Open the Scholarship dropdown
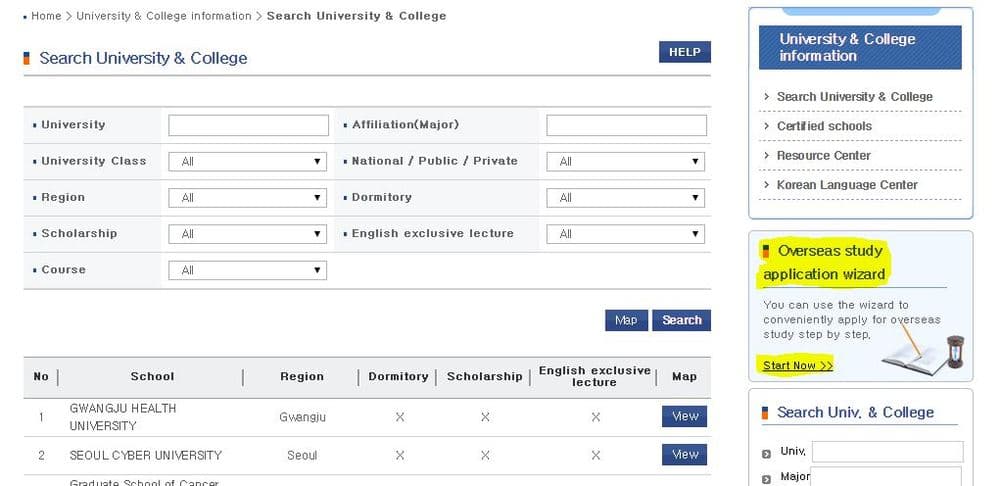Screen dimensions: 1000x486 [x=247, y=234]
